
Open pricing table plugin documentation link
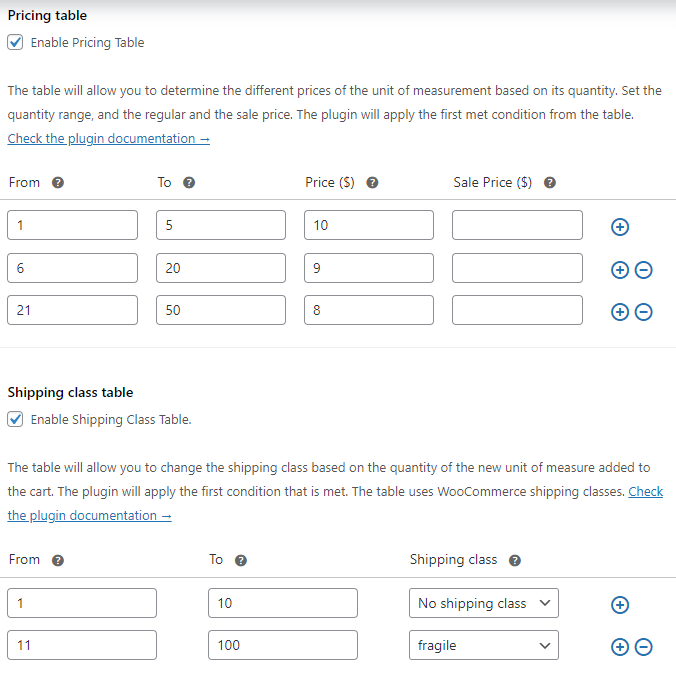tap(109, 139)
